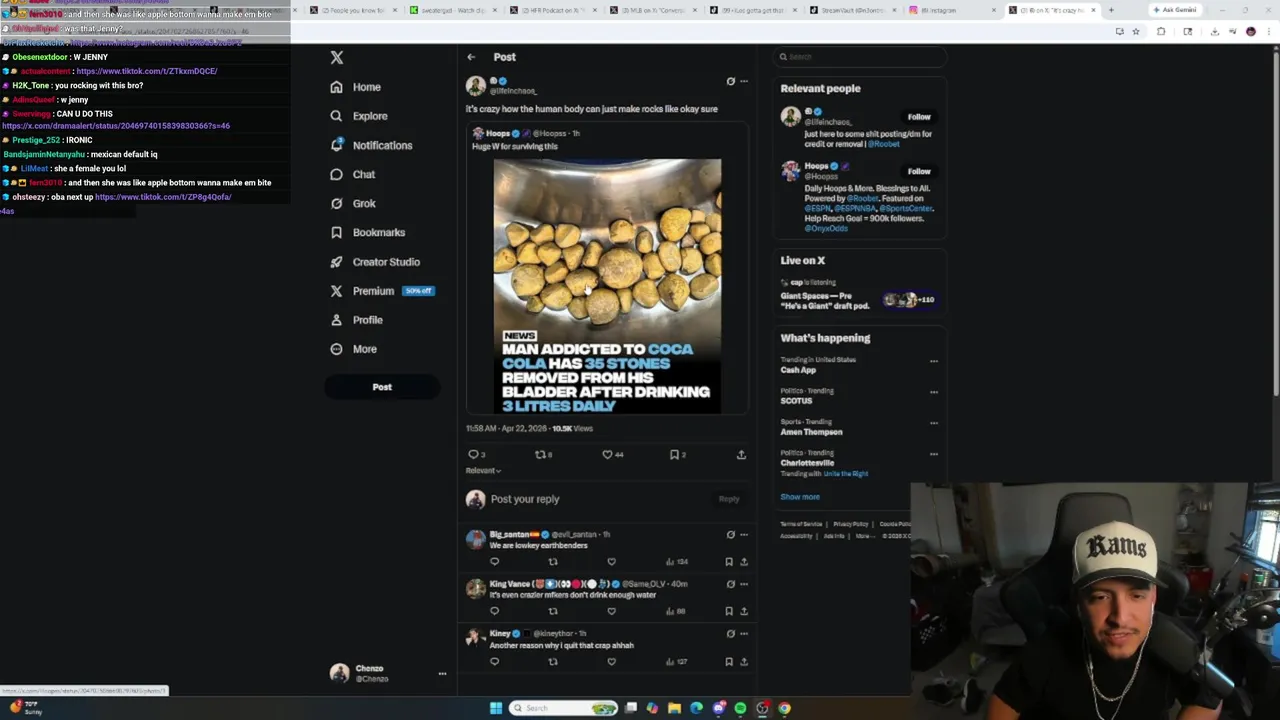Click the X search box

tap(860, 57)
